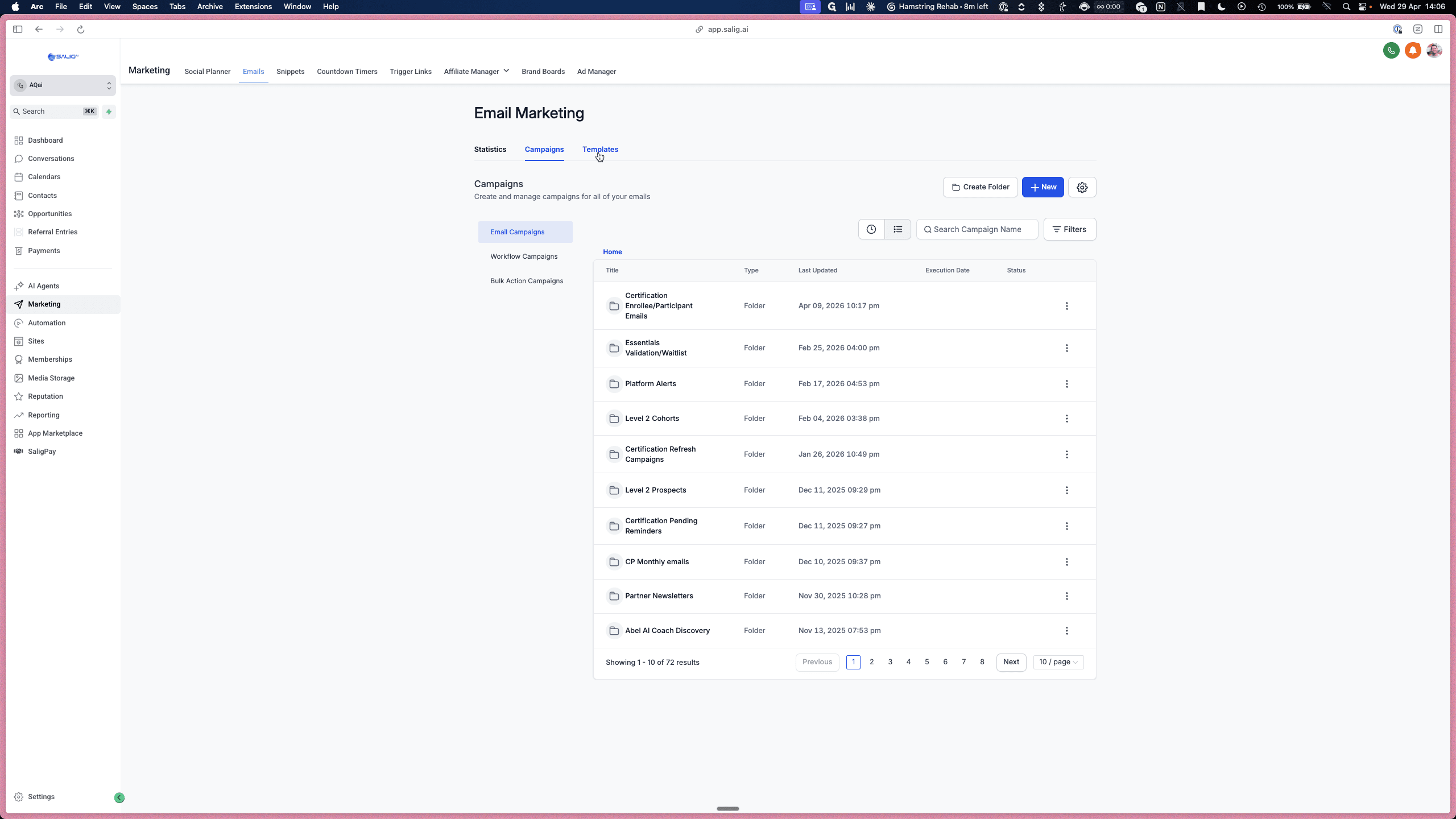Open the 10 / page size dropdown

coord(1058,662)
